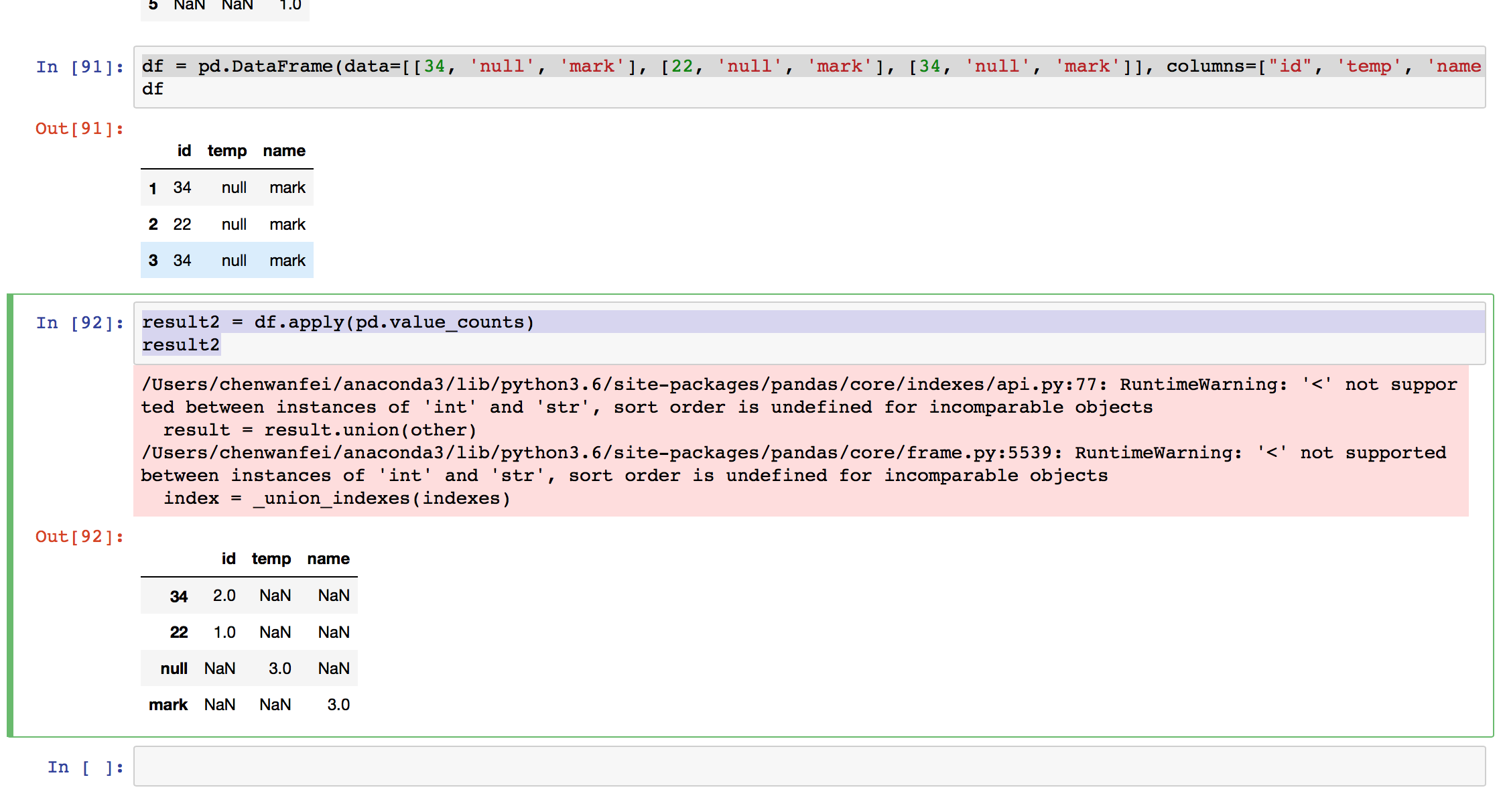Click the 'id' header in Out[91] table
The width and height of the screenshot is (1505, 812).
point(184,151)
